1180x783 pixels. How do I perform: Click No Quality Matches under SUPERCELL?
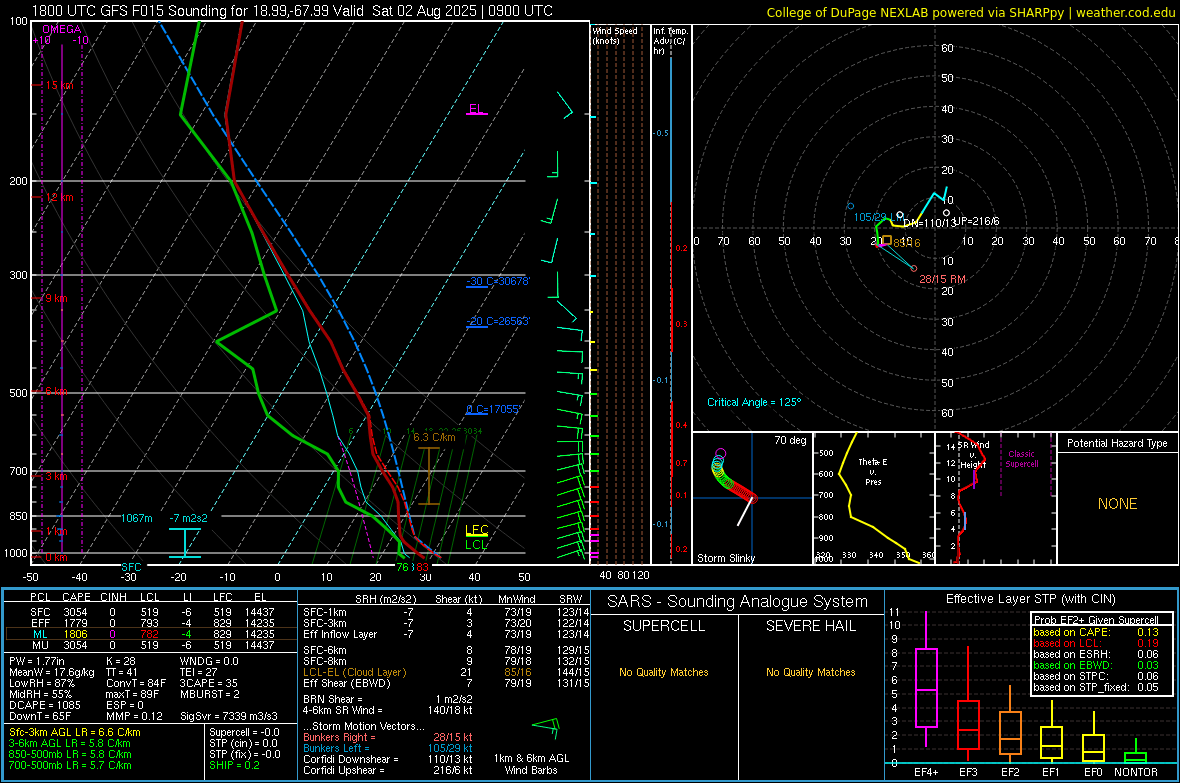(664, 672)
